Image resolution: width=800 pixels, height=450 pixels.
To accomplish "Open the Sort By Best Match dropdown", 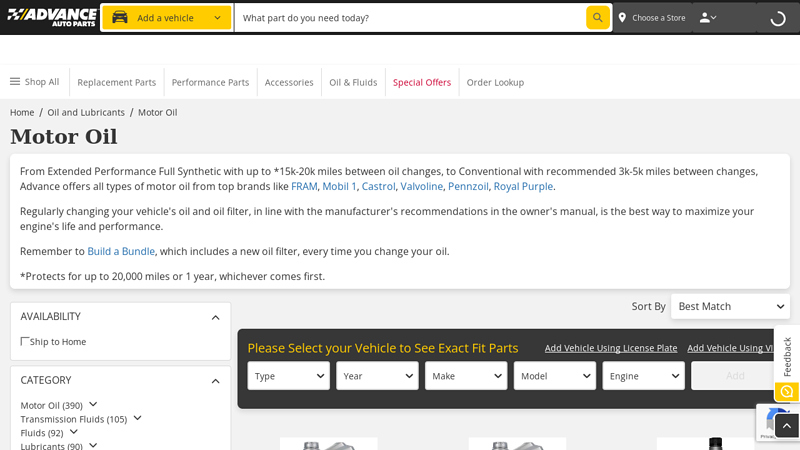I will [x=730, y=306].
